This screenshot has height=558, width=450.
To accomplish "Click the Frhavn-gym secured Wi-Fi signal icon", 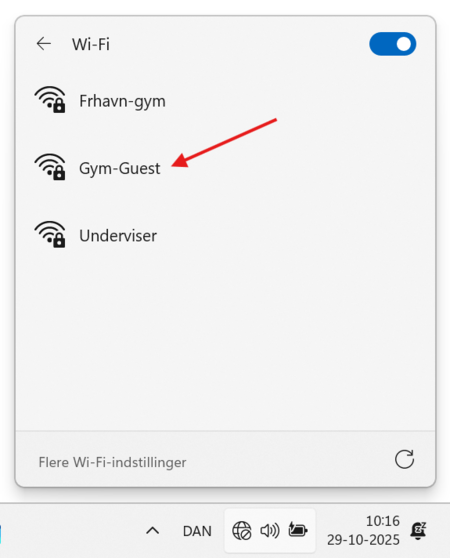I will click(50, 100).
